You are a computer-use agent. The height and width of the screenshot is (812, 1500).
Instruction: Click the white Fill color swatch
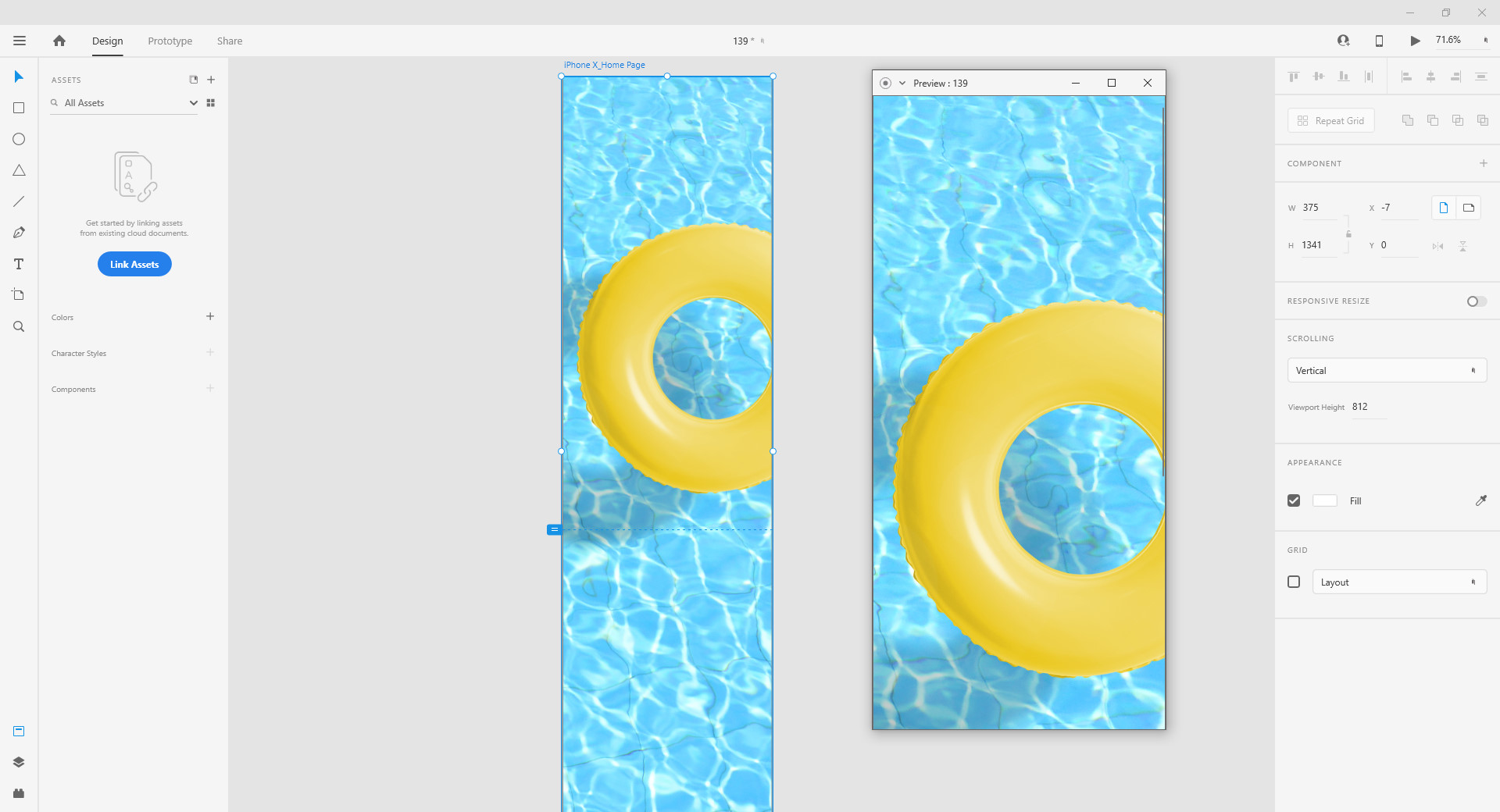pyautogui.click(x=1324, y=500)
